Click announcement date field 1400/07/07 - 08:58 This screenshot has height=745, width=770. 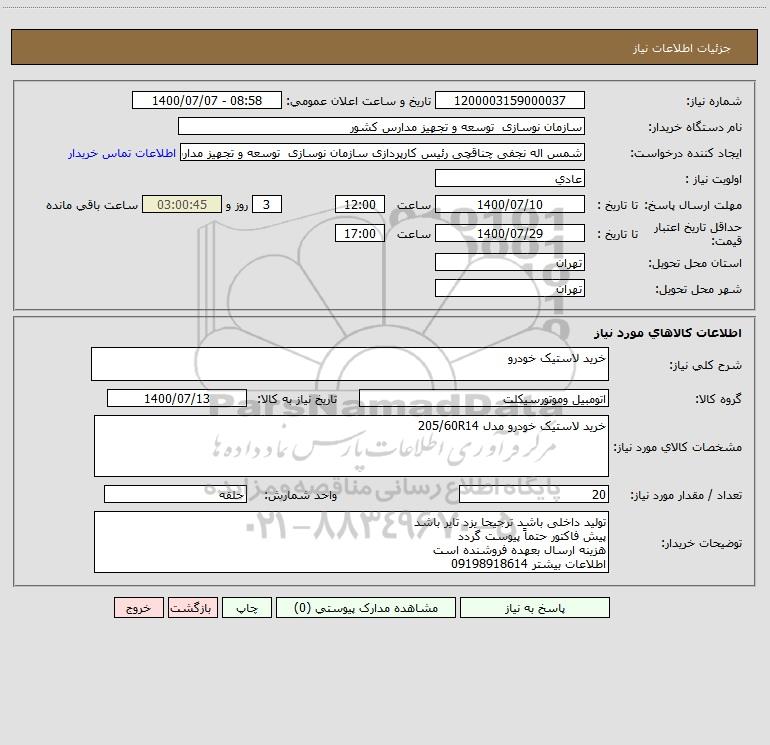coord(207,100)
